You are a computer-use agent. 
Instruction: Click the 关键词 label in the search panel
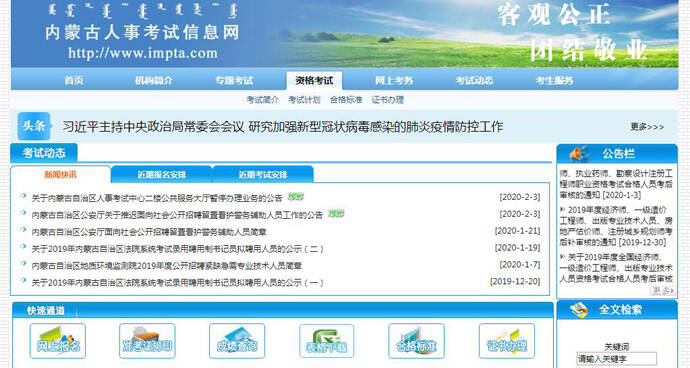pyautogui.click(x=617, y=347)
